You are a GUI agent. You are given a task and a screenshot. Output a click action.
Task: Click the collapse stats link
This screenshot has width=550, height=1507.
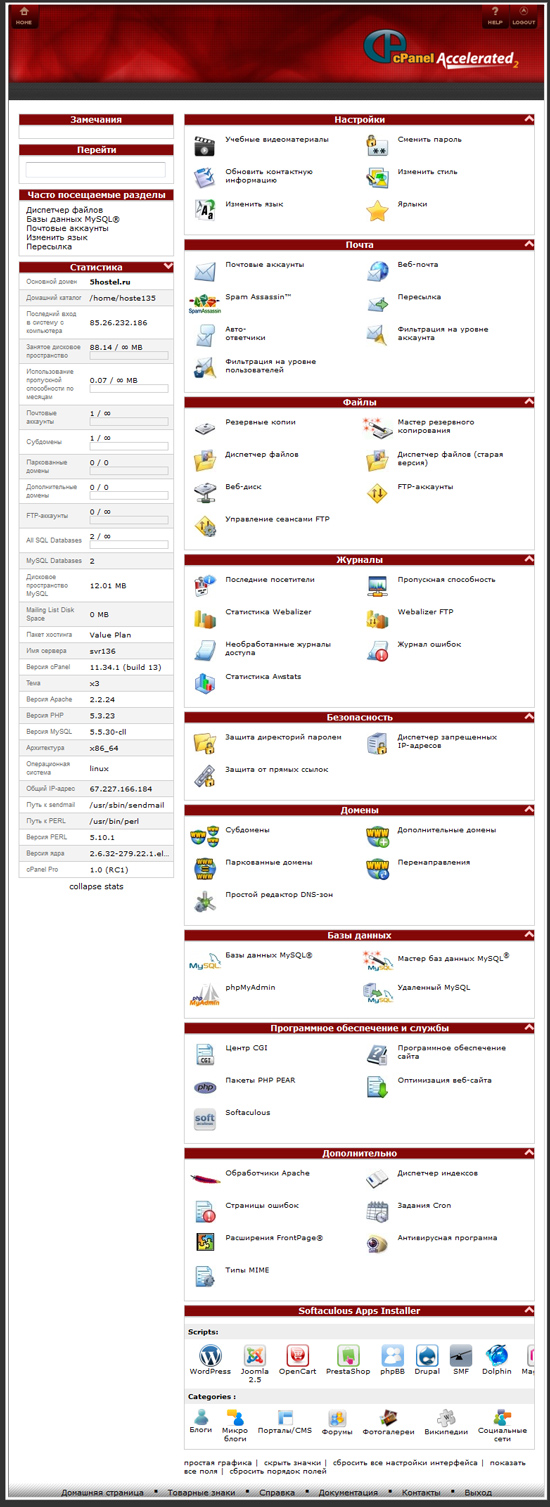[96, 887]
